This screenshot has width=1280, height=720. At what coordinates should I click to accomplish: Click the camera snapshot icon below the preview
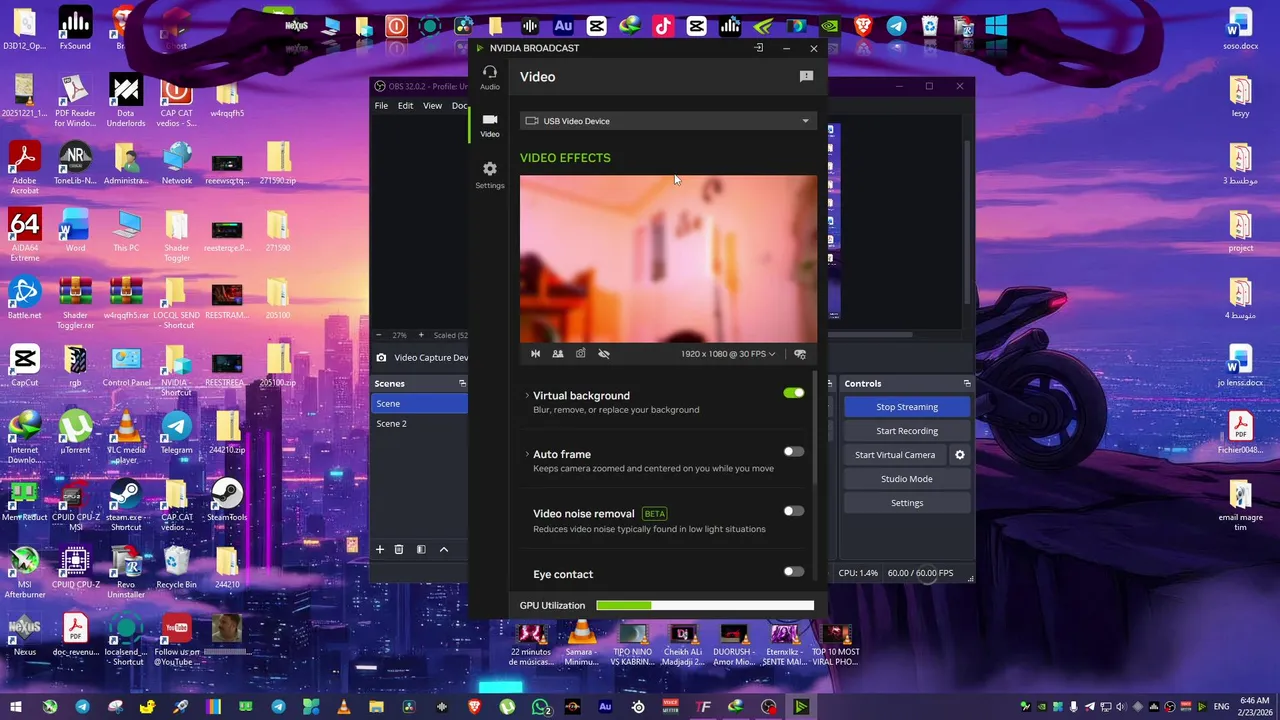580,353
